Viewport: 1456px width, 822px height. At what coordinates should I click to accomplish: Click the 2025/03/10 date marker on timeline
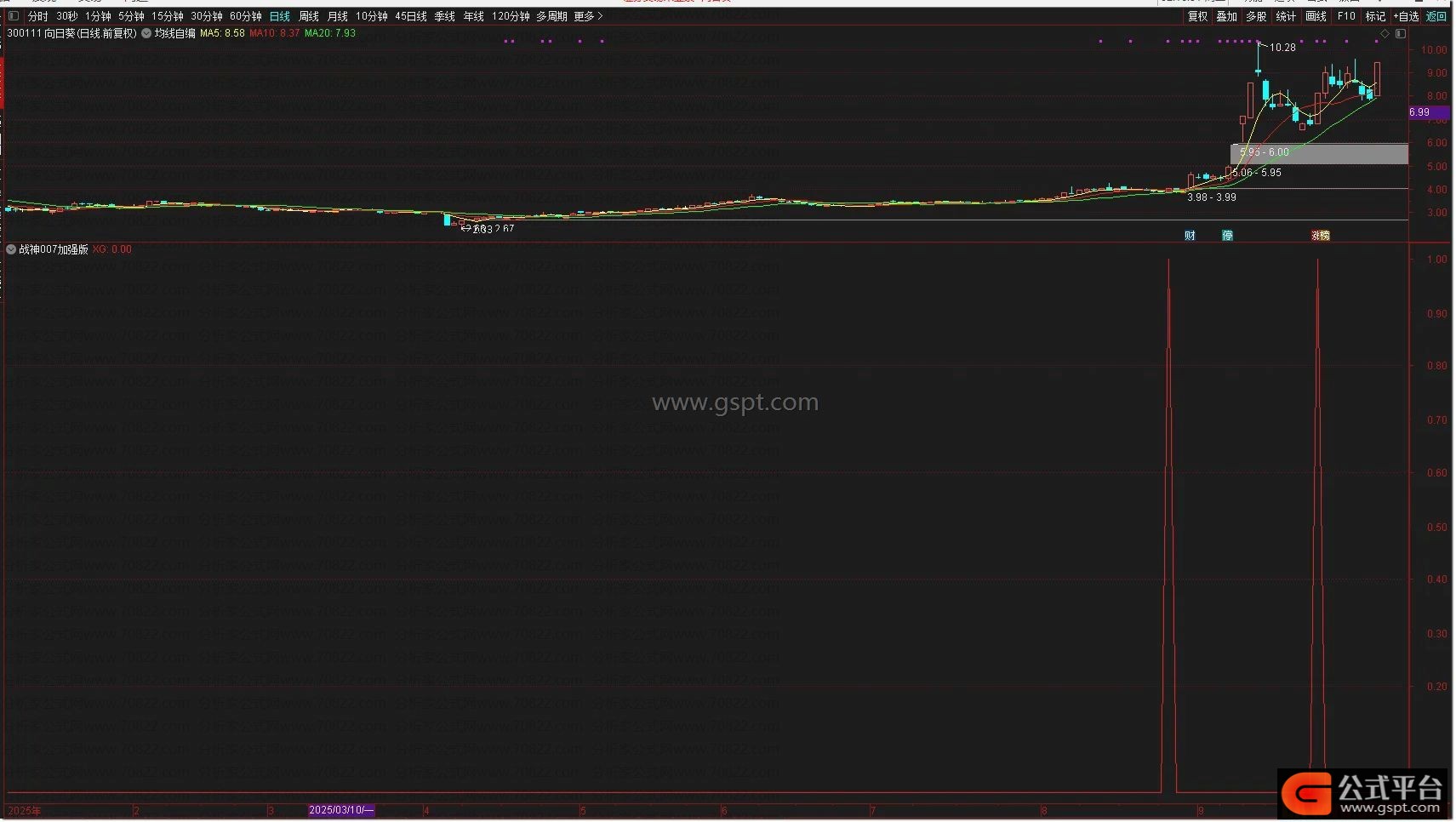[x=340, y=810]
